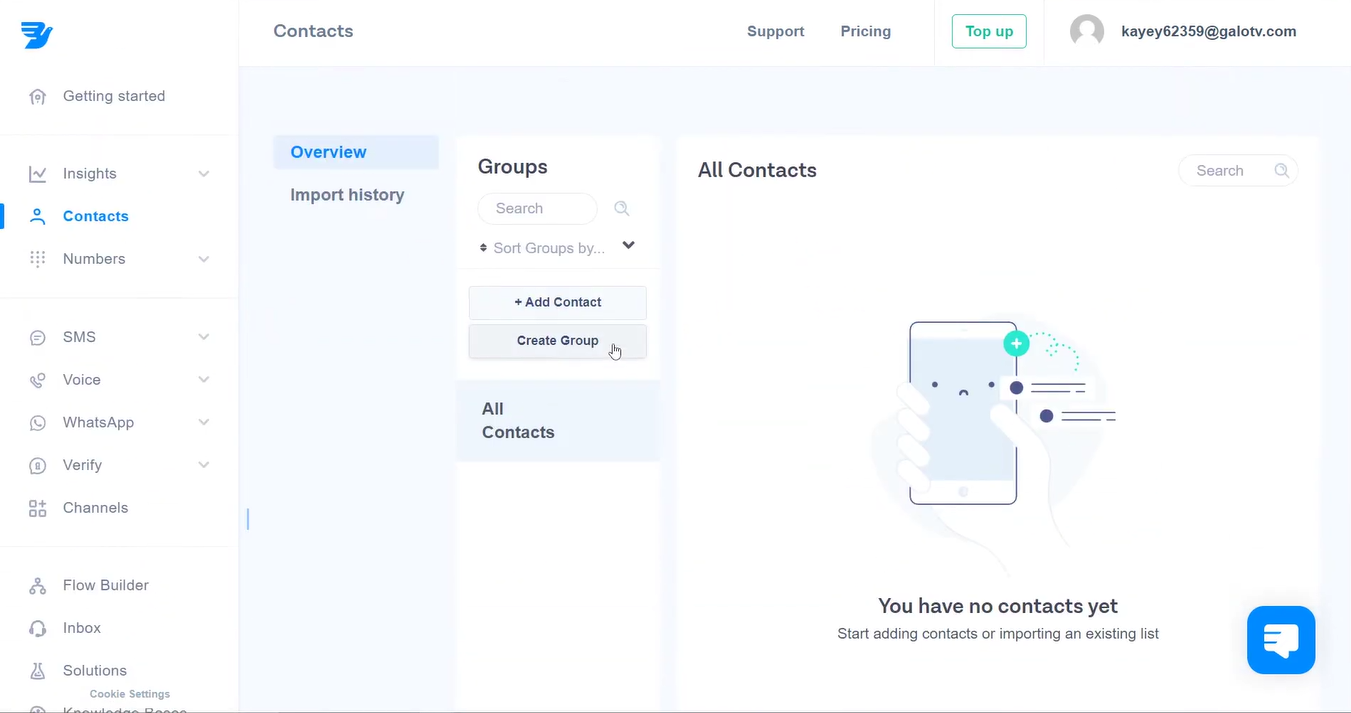The width and height of the screenshot is (1351, 713).
Task: Click the SMS sidebar label
Action: point(79,337)
